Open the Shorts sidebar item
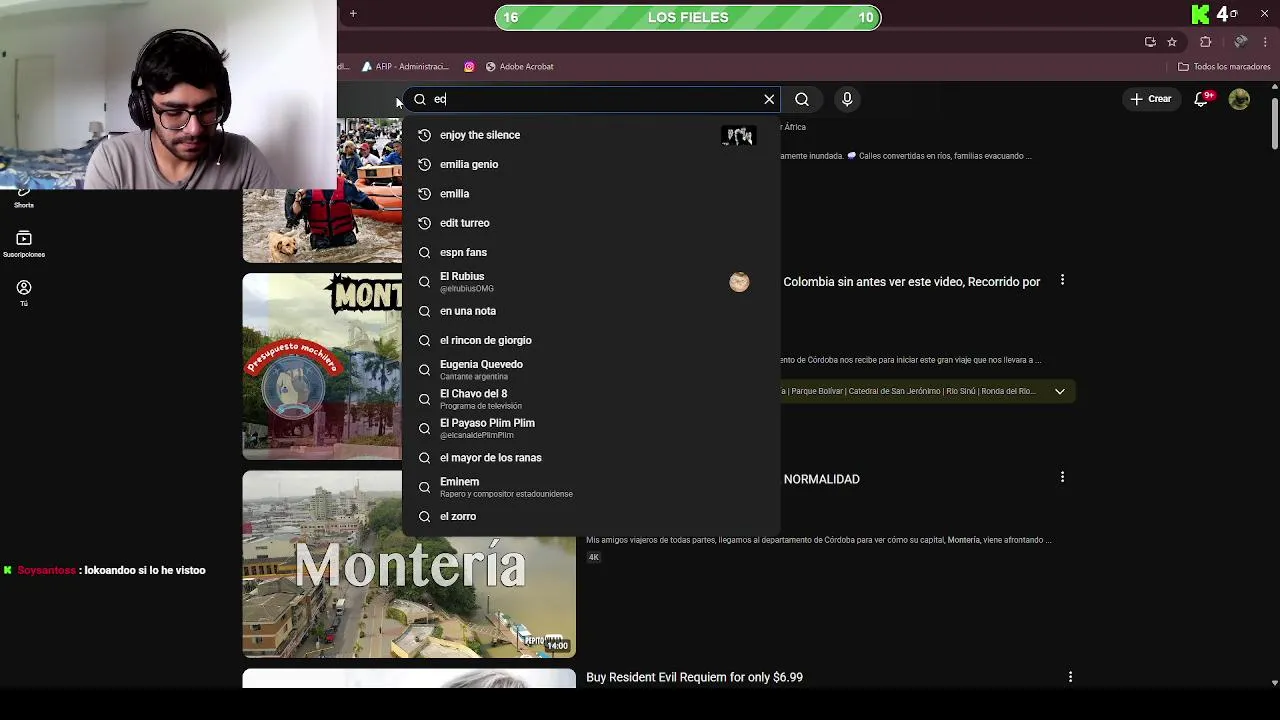This screenshot has height=720, width=1280. (x=24, y=196)
